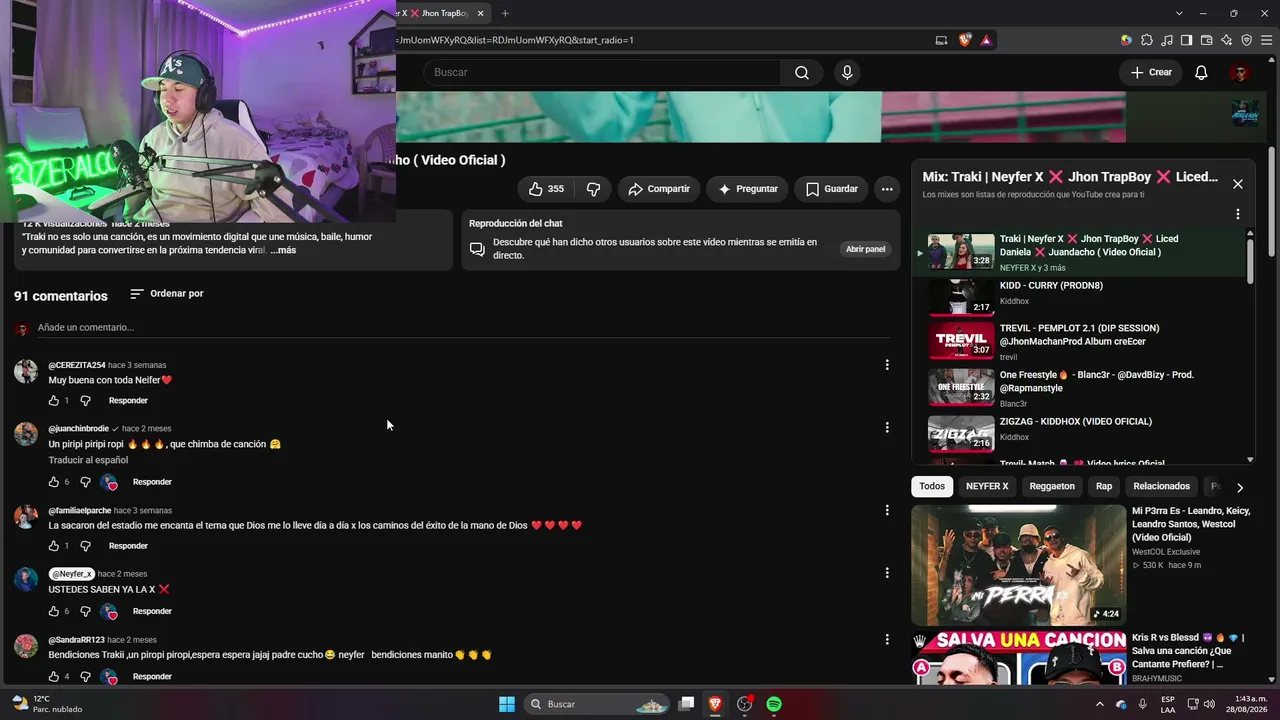Open Brave Shields icon in address bar
Viewport: 1280px width, 720px height.
point(965,40)
